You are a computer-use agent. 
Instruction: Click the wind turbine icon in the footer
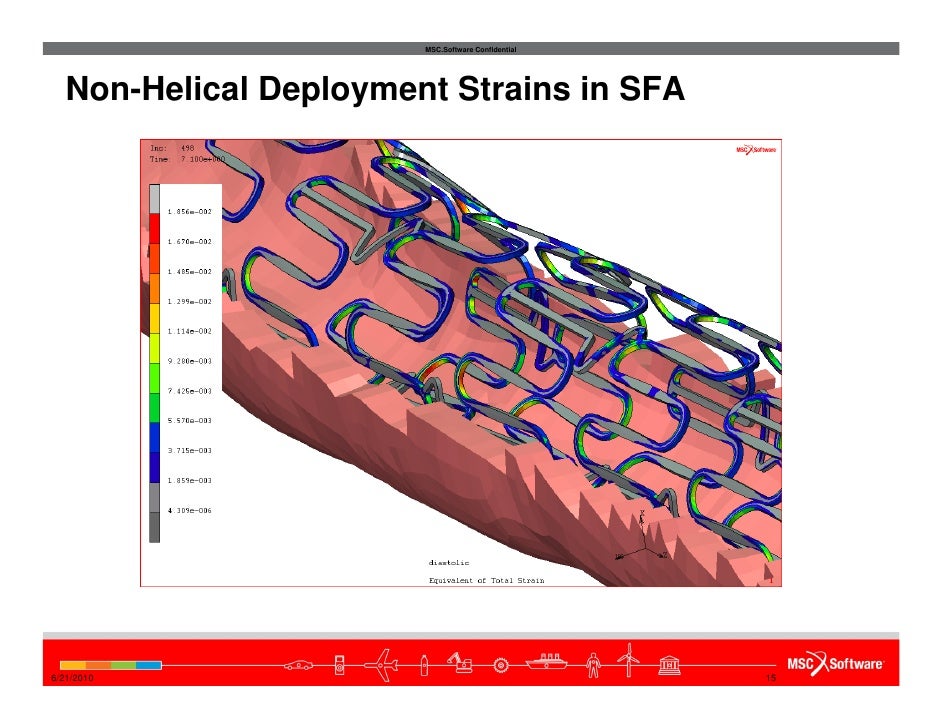[628, 660]
